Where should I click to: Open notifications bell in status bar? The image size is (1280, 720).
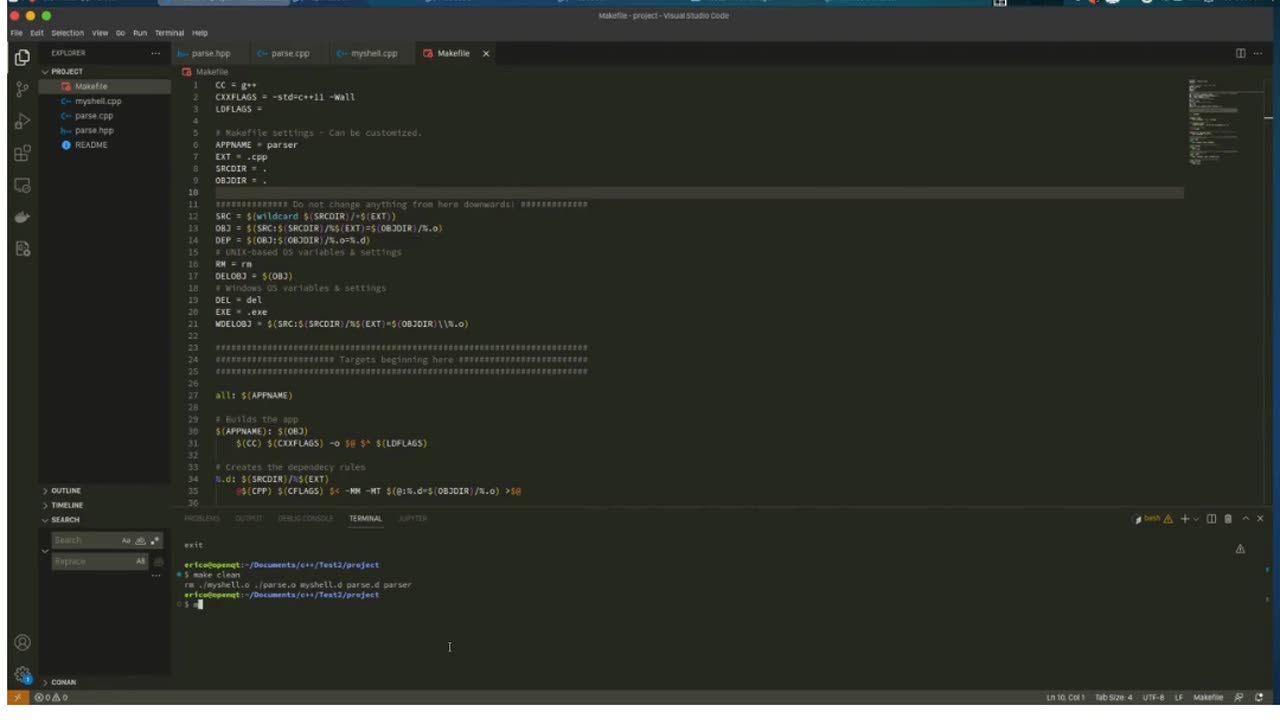(x=1259, y=697)
